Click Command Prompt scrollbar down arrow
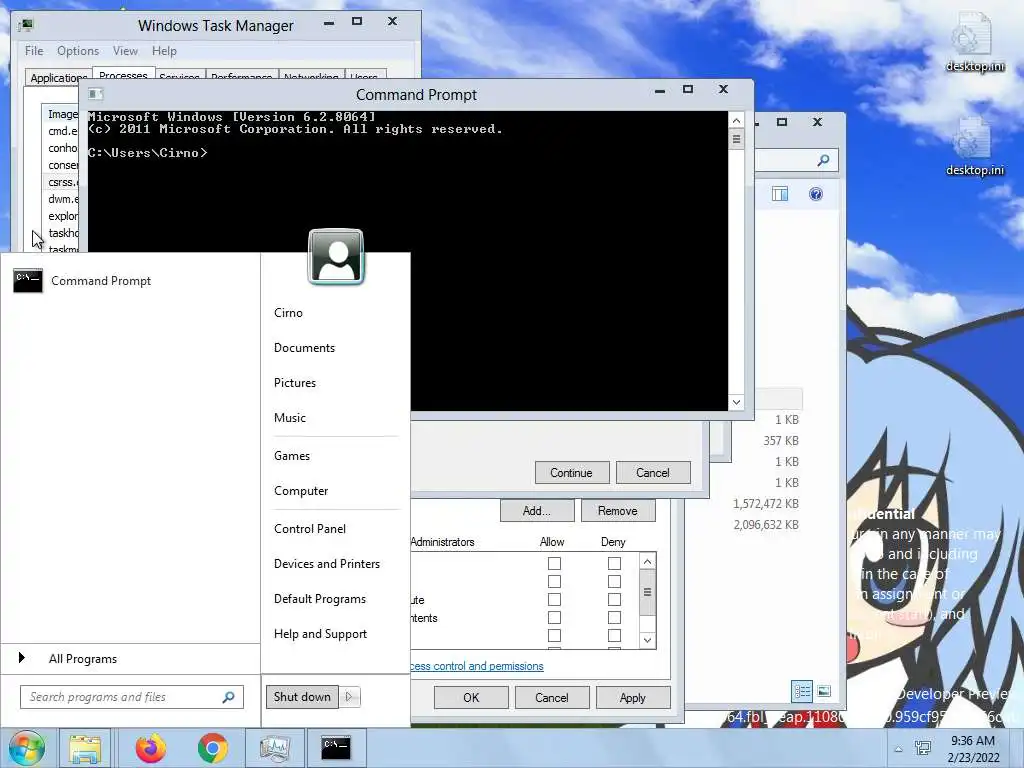Image resolution: width=1024 pixels, height=768 pixels. 736,402
